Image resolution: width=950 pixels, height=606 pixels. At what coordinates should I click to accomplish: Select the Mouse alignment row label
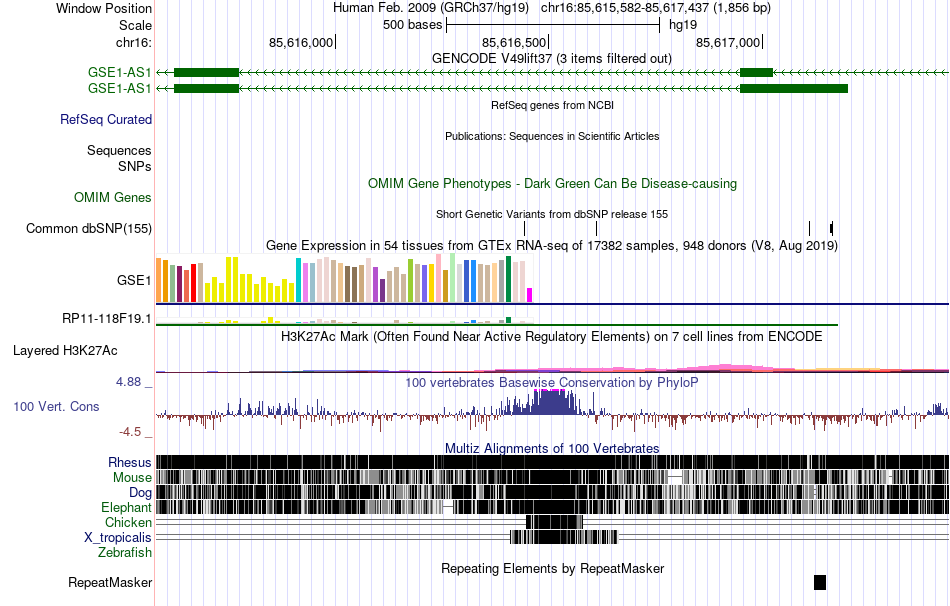132,478
